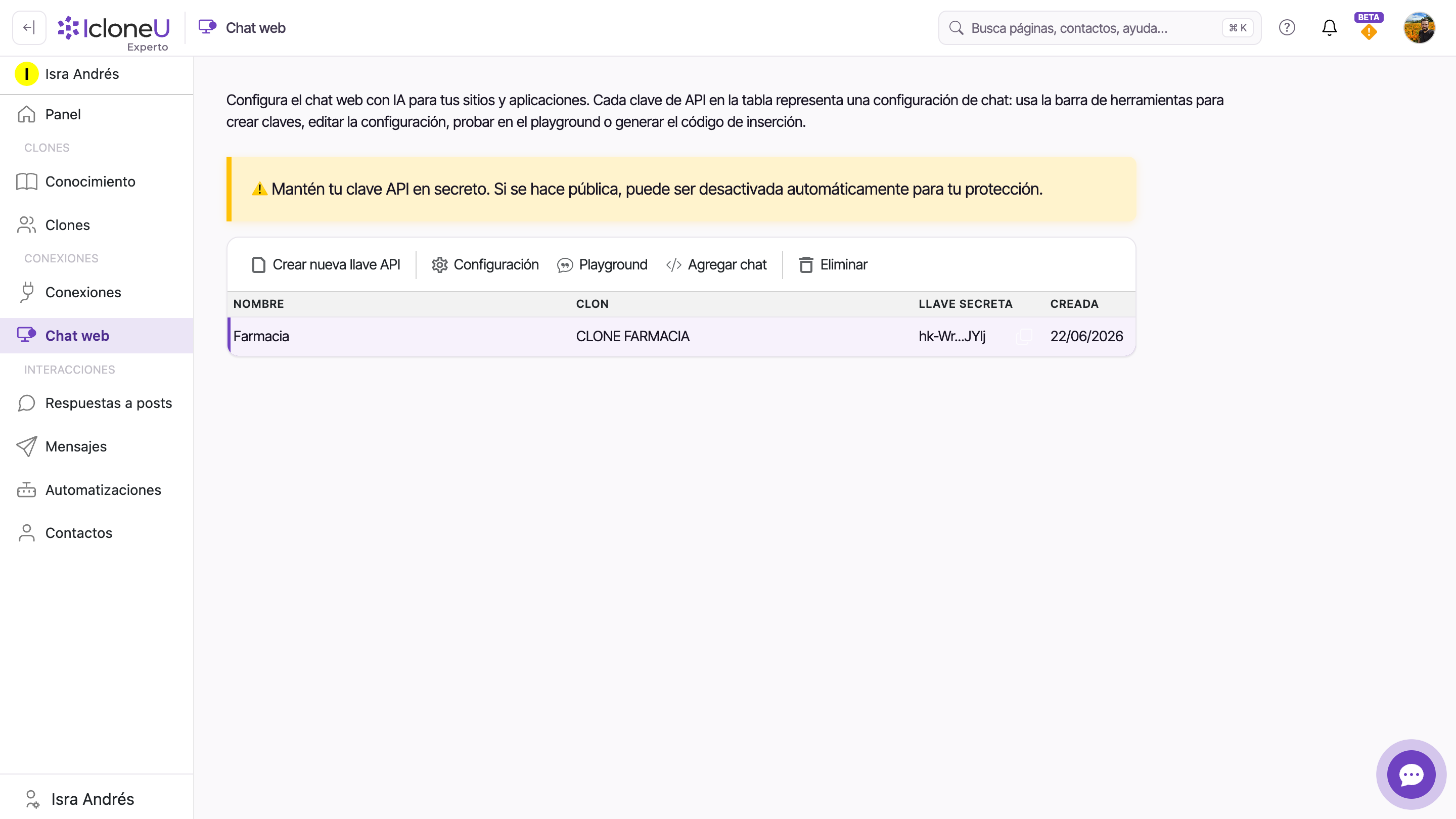This screenshot has width=1456, height=819.
Task: Click CLONE FARMACIA cell
Action: click(632, 336)
